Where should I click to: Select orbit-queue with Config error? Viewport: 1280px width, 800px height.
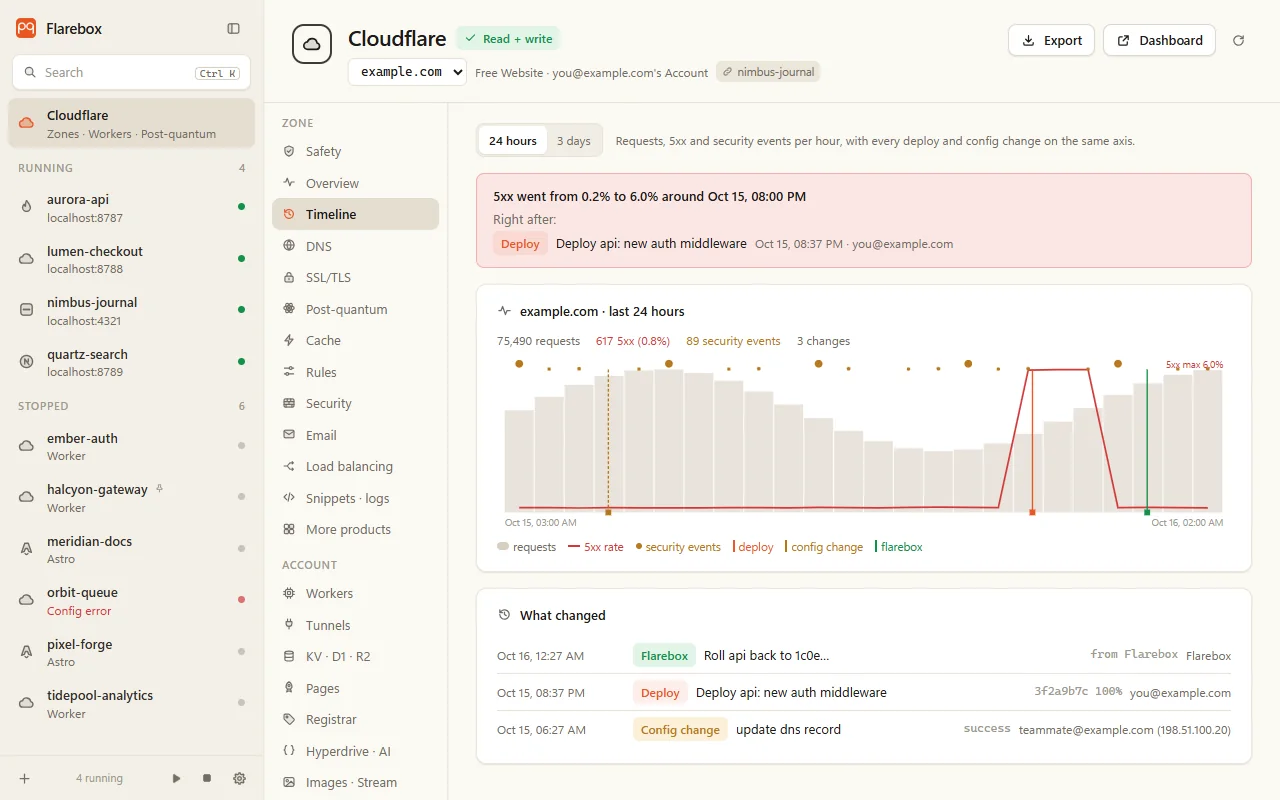132,601
